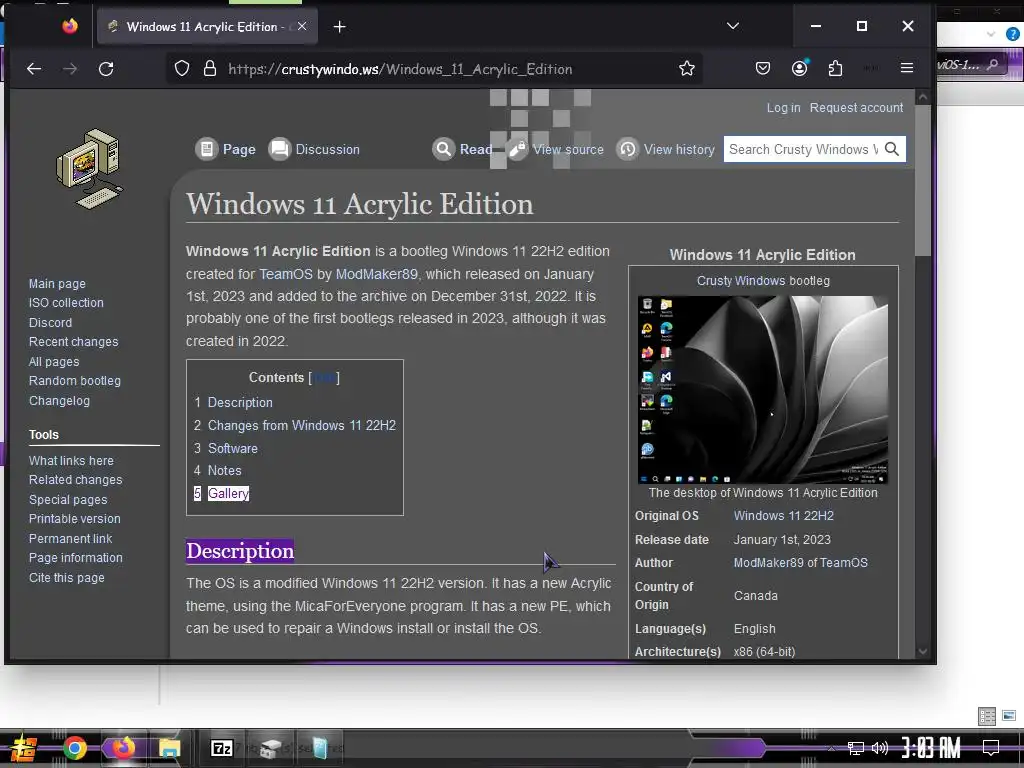This screenshot has height=768, width=1024.
Task: Open the Cite this page link
Action: point(66,578)
